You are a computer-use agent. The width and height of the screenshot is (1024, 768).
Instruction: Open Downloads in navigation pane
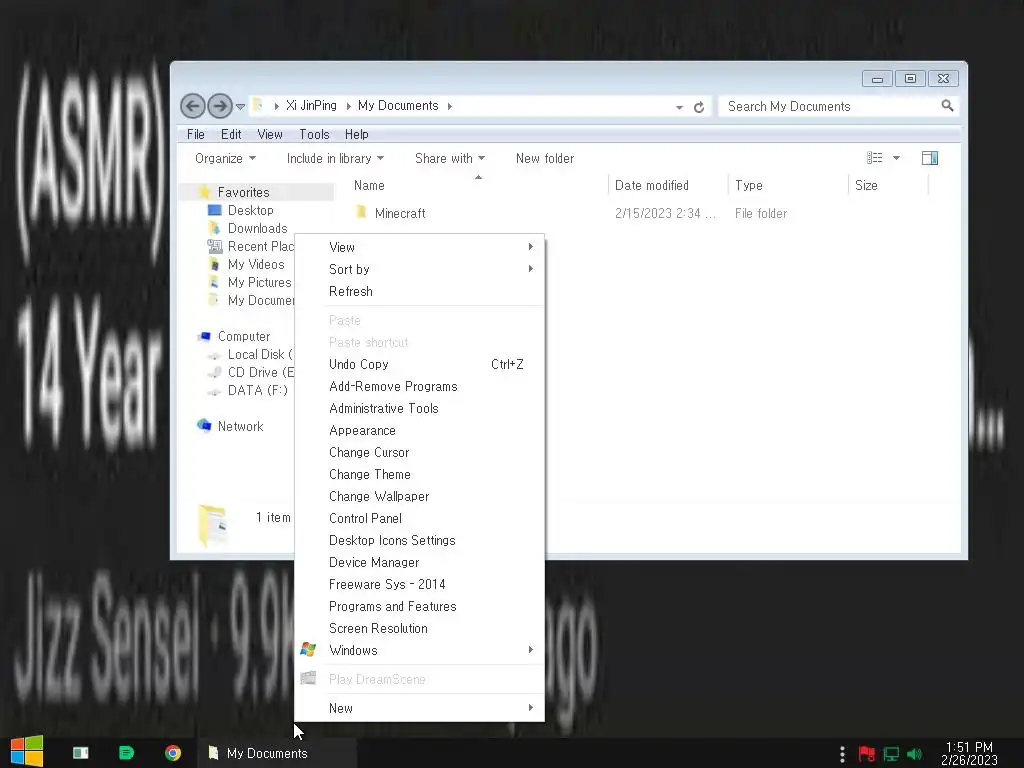(257, 229)
